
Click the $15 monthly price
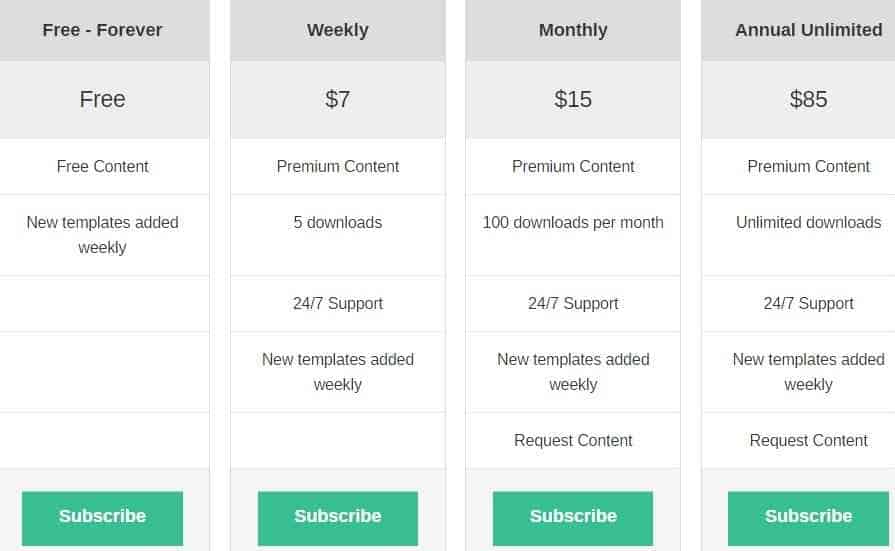coord(573,99)
